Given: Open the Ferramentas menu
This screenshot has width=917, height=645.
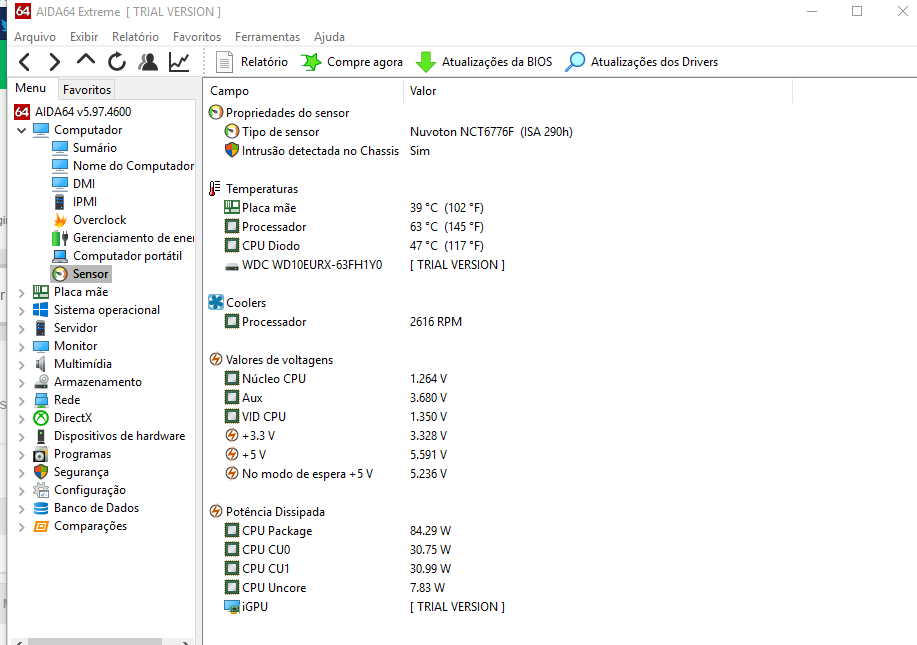Looking at the screenshot, I should [267, 37].
